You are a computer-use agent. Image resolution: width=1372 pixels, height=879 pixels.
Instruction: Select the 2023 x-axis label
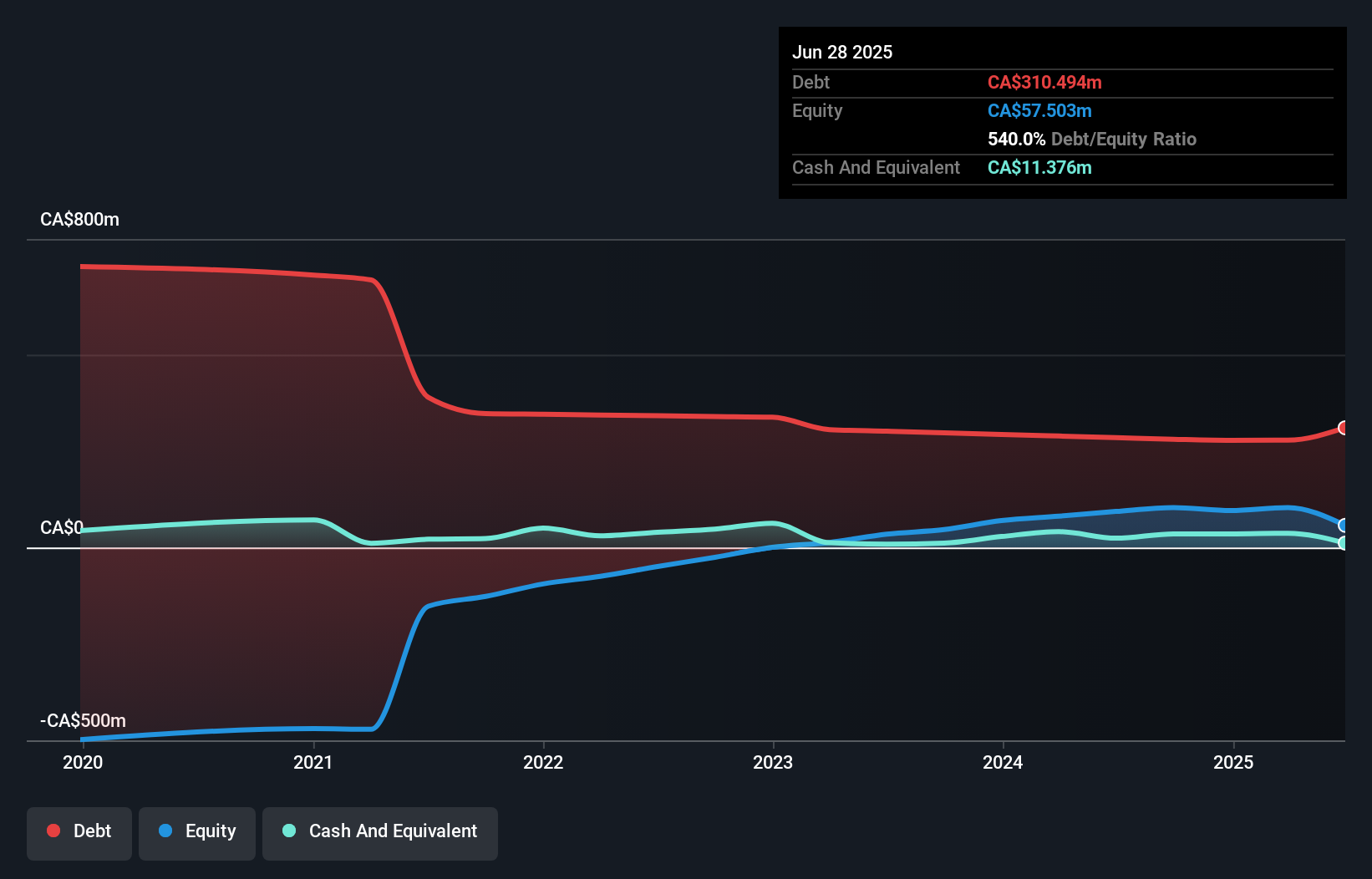773,762
